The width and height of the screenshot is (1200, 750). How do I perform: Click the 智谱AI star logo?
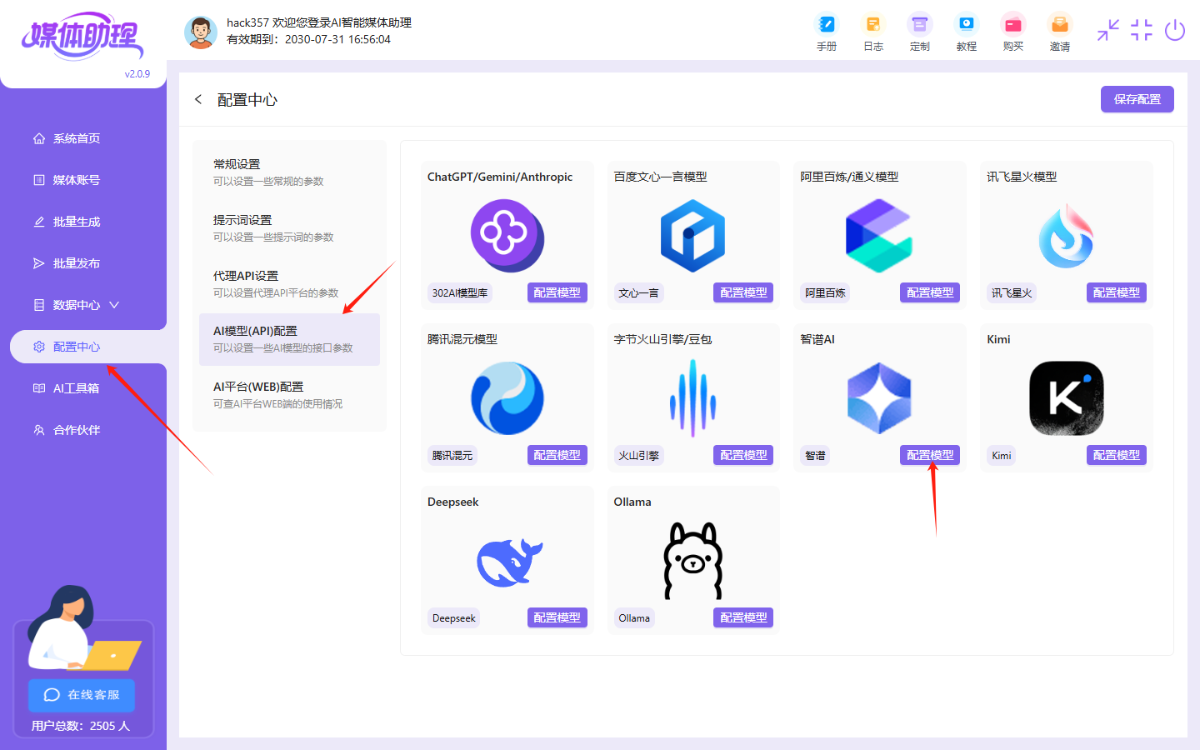pyautogui.click(x=879, y=397)
